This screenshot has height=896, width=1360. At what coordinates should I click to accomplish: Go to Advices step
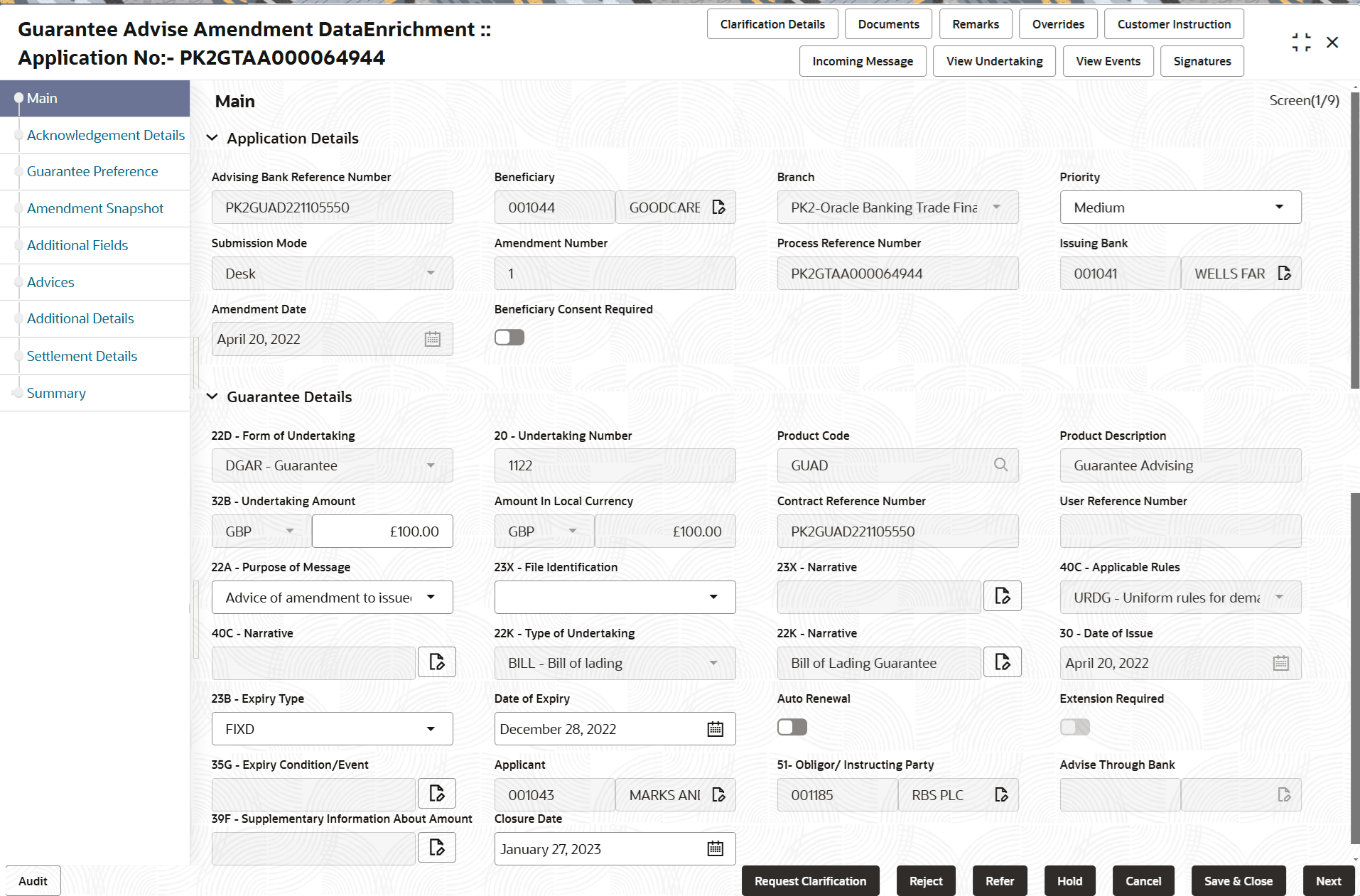click(x=50, y=282)
